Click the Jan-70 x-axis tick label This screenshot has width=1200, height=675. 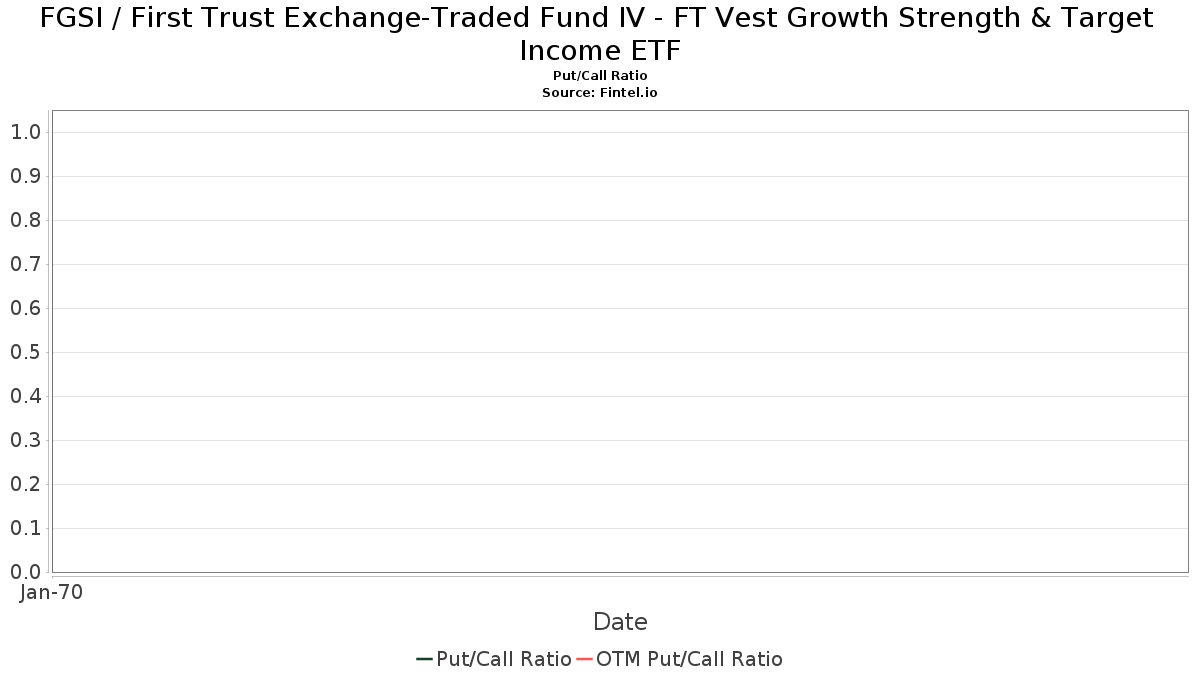click(52, 592)
